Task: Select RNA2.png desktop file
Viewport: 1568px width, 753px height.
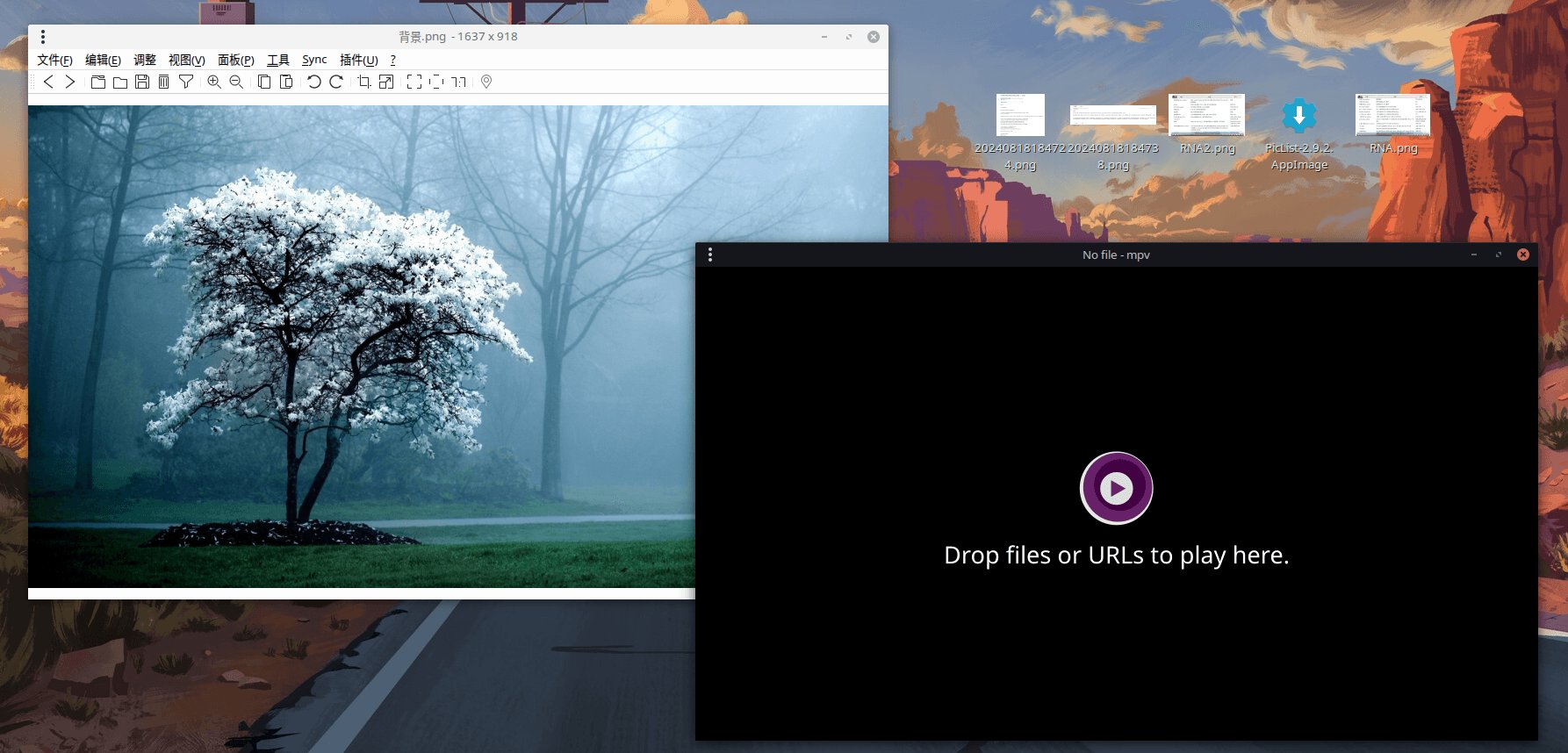Action: pyautogui.click(x=1207, y=125)
